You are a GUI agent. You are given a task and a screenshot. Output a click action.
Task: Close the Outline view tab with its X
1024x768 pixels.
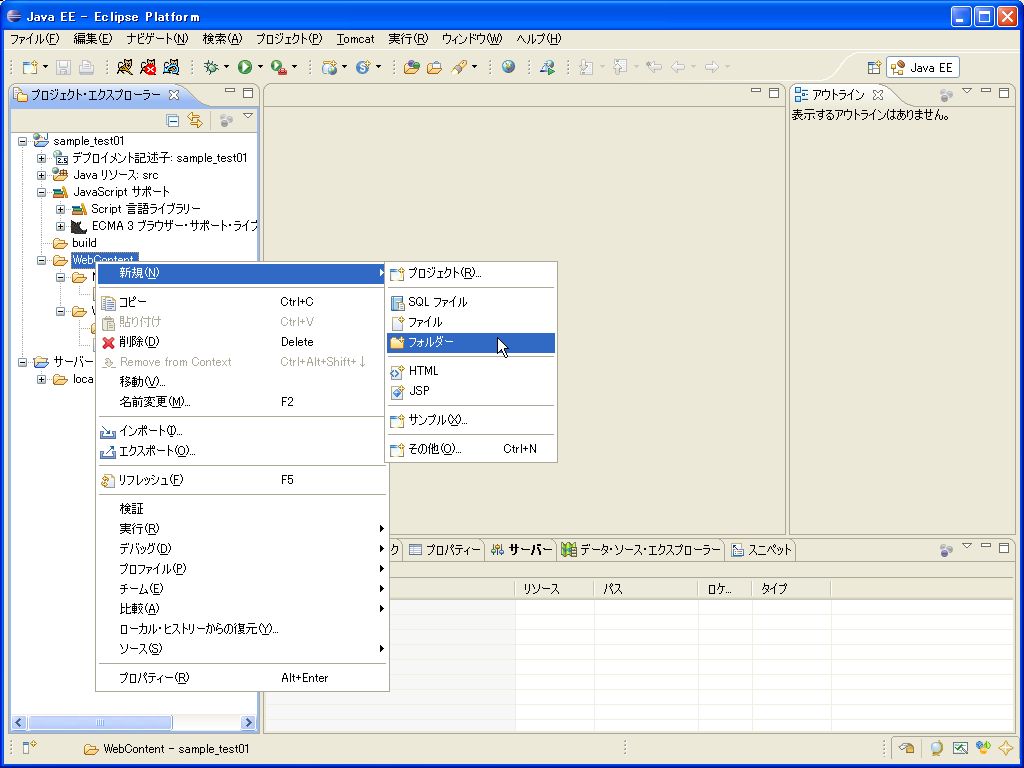coord(878,95)
